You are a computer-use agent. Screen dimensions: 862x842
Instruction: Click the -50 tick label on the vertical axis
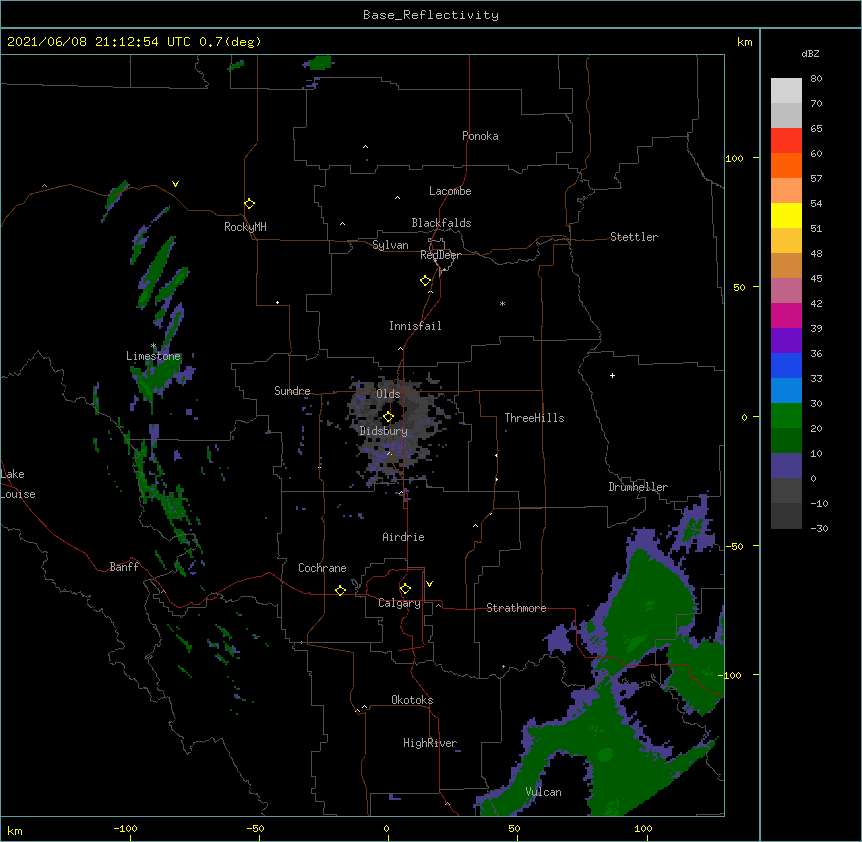point(734,546)
